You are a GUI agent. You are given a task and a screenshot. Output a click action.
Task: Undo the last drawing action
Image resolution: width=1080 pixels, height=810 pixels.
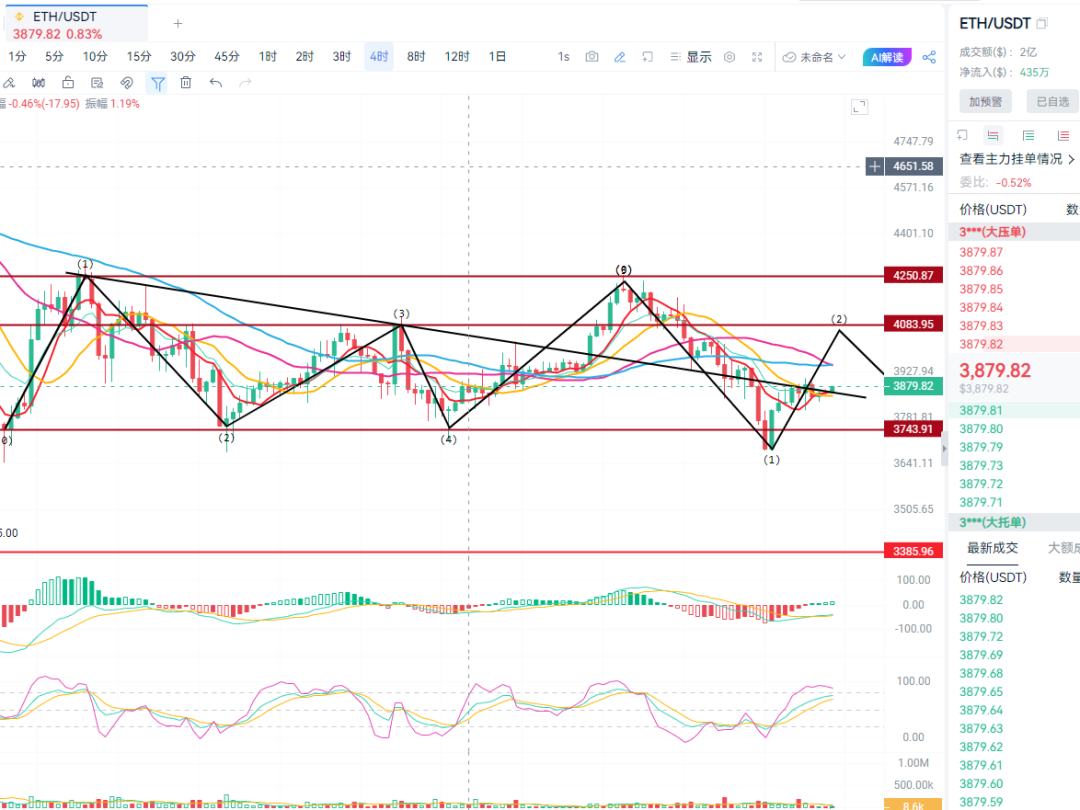[215, 82]
